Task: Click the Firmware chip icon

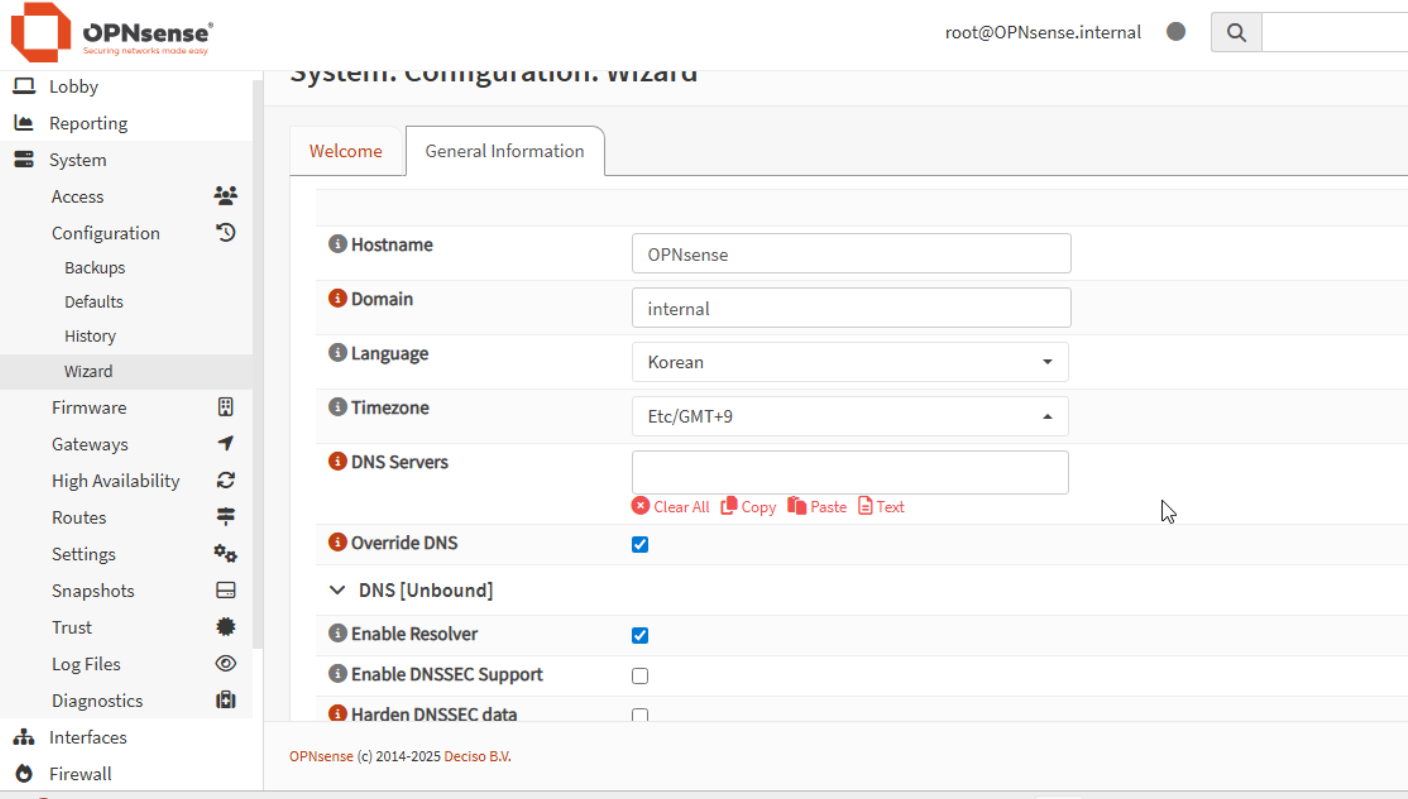Action: point(226,407)
